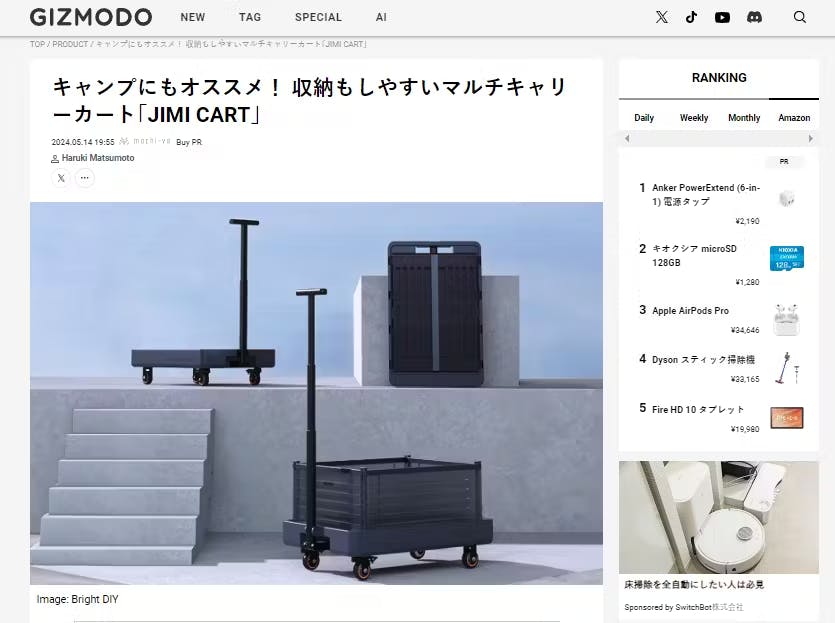Select the Amazon ranking tab
The image size is (835, 623).
pyautogui.click(x=794, y=118)
